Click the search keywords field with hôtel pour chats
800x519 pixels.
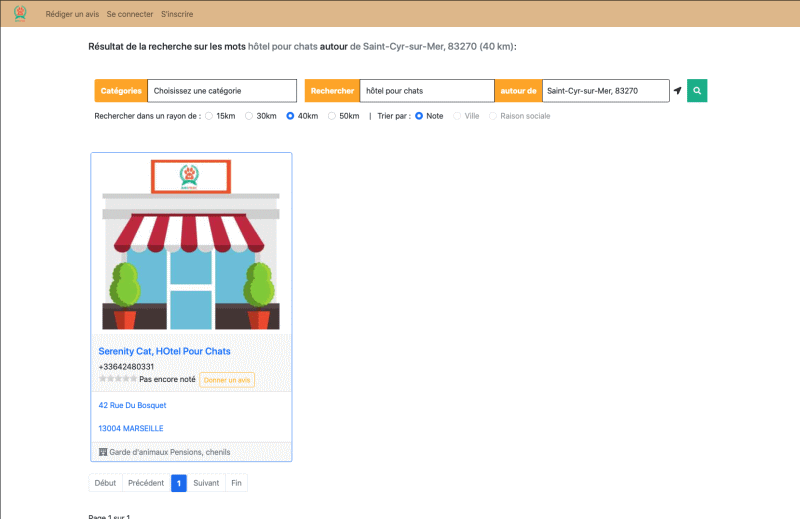426,91
